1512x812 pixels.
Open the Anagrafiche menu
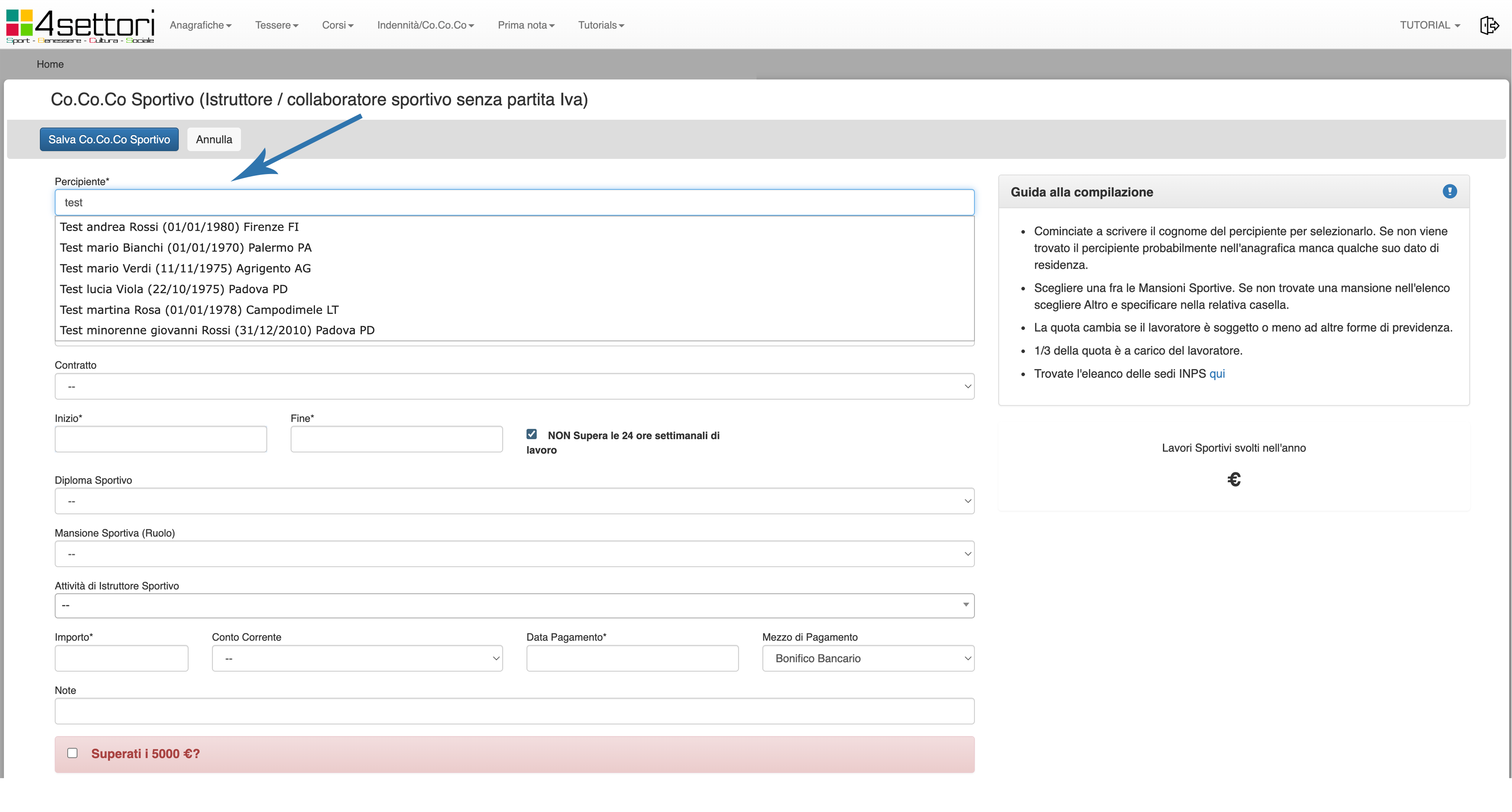click(x=200, y=25)
